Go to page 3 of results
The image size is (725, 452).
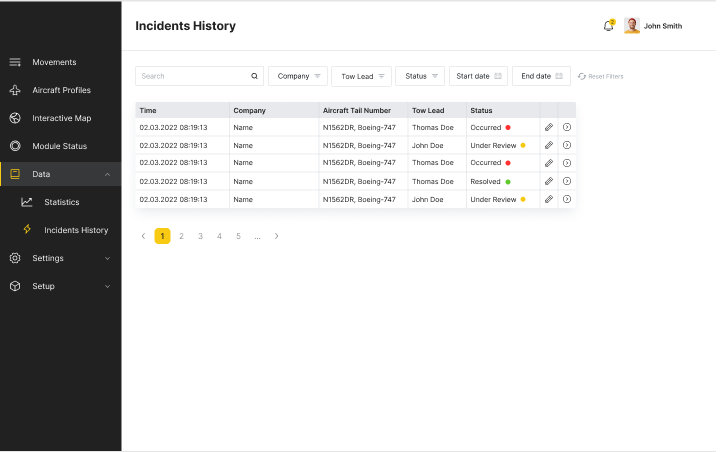click(x=200, y=236)
